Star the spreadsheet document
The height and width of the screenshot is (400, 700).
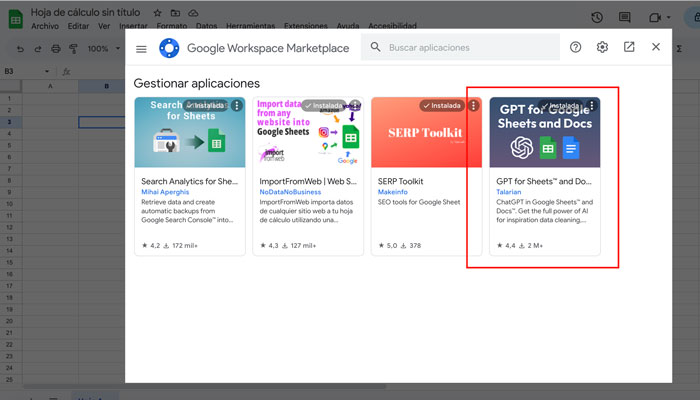pyautogui.click(x=157, y=13)
